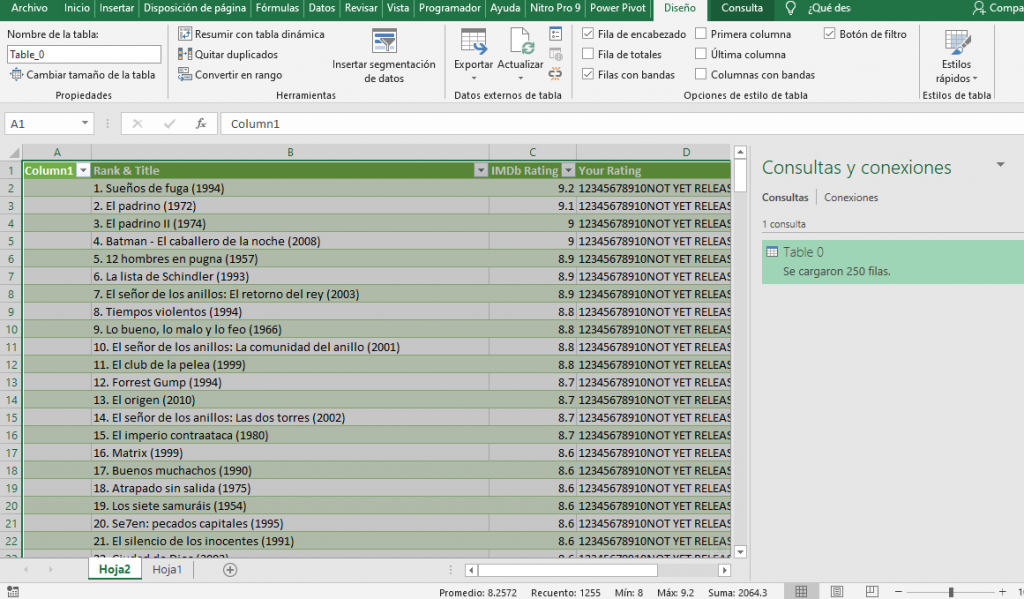Open the Rank & Title filter dropdown
This screenshot has height=599, width=1024.
click(481, 170)
